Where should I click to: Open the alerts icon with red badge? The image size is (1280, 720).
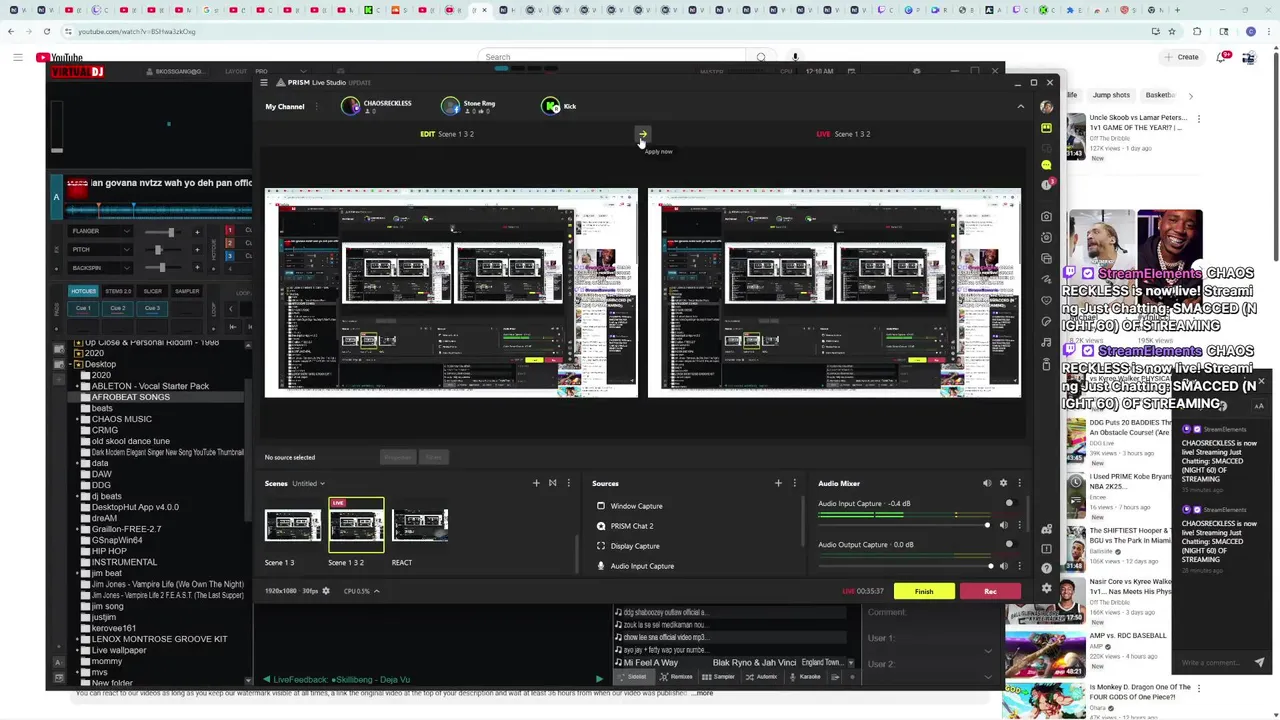[x=1046, y=185]
